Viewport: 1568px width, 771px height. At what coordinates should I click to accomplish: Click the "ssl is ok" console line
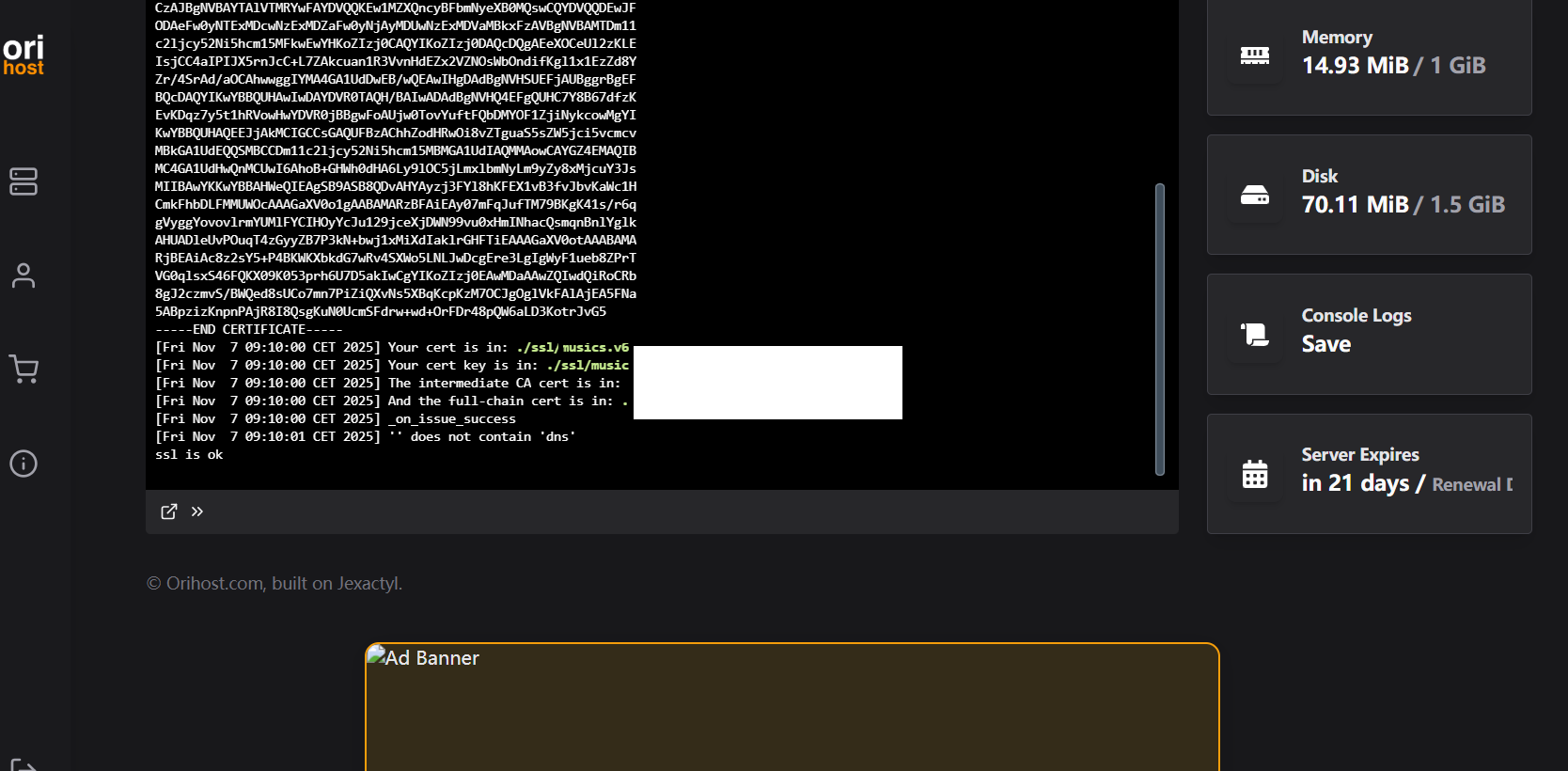click(x=189, y=454)
